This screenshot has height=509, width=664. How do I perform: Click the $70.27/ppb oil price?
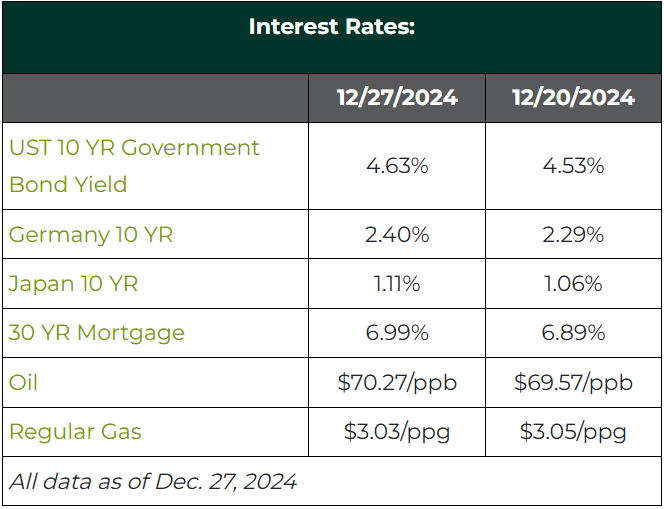(x=397, y=382)
